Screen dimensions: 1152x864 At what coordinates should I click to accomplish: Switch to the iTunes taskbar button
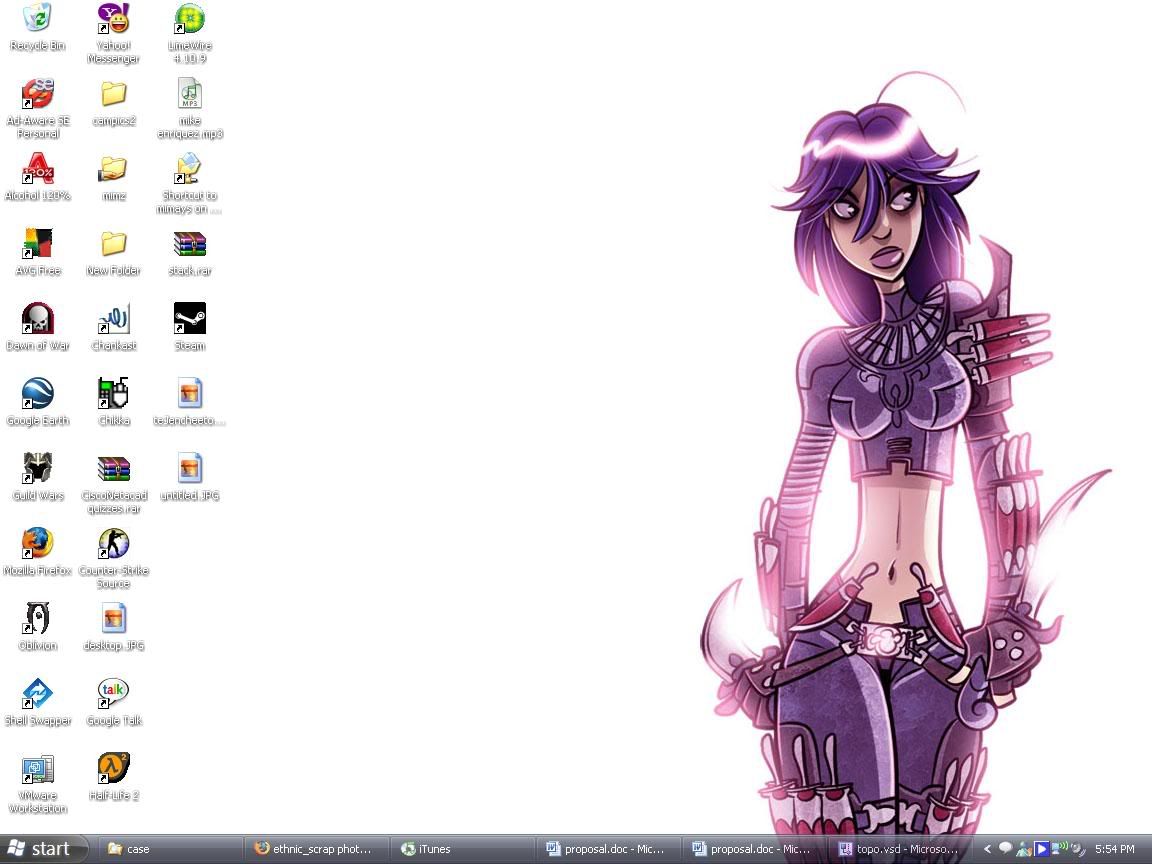click(x=462, y=849)
